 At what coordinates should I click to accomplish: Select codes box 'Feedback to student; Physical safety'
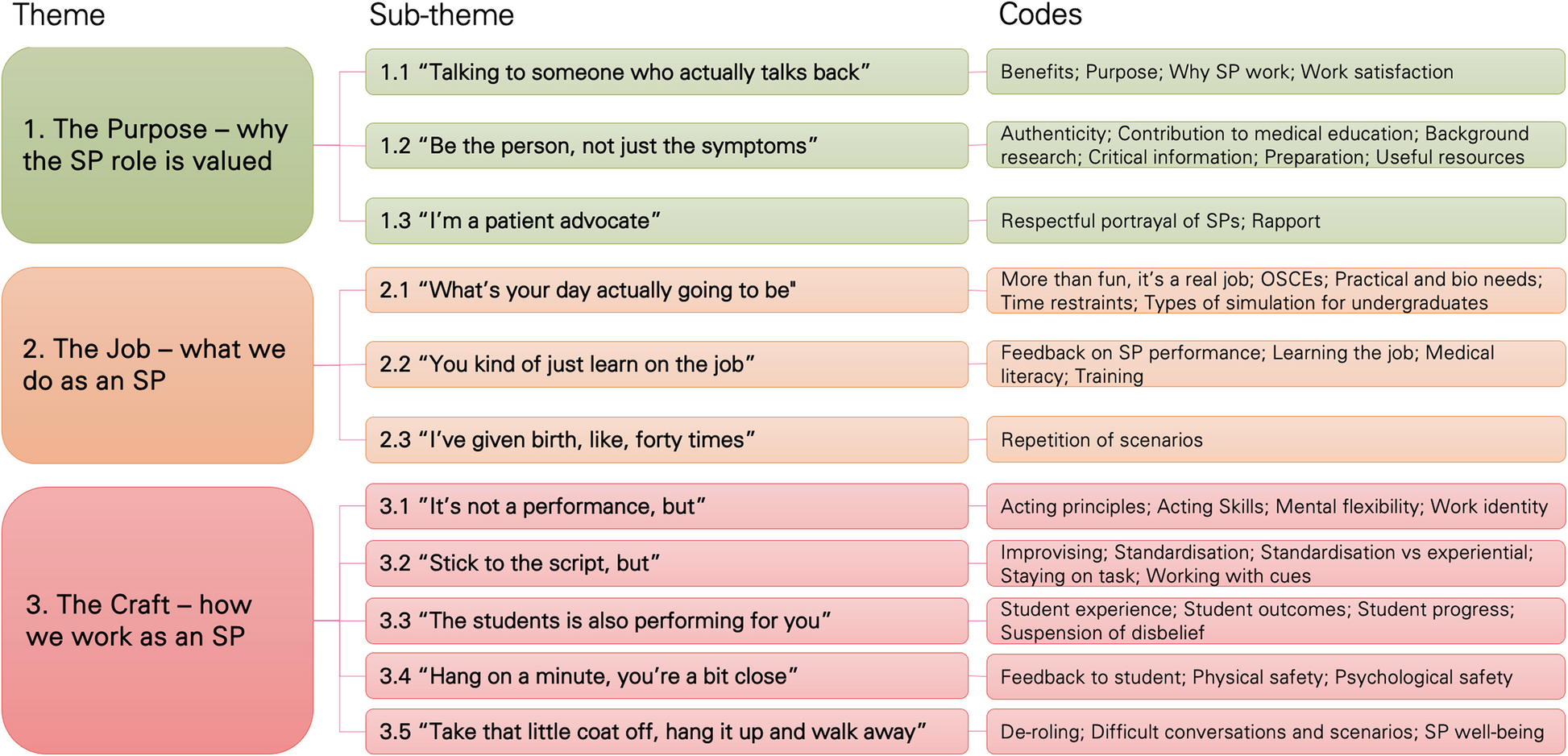point(1276,676)
